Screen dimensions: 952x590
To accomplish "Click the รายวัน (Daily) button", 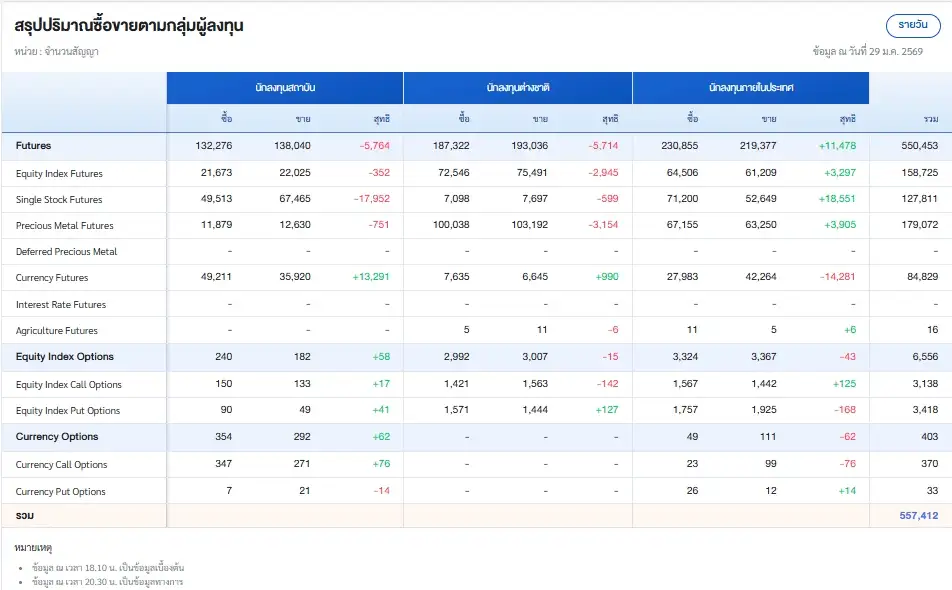I will 915,25.
